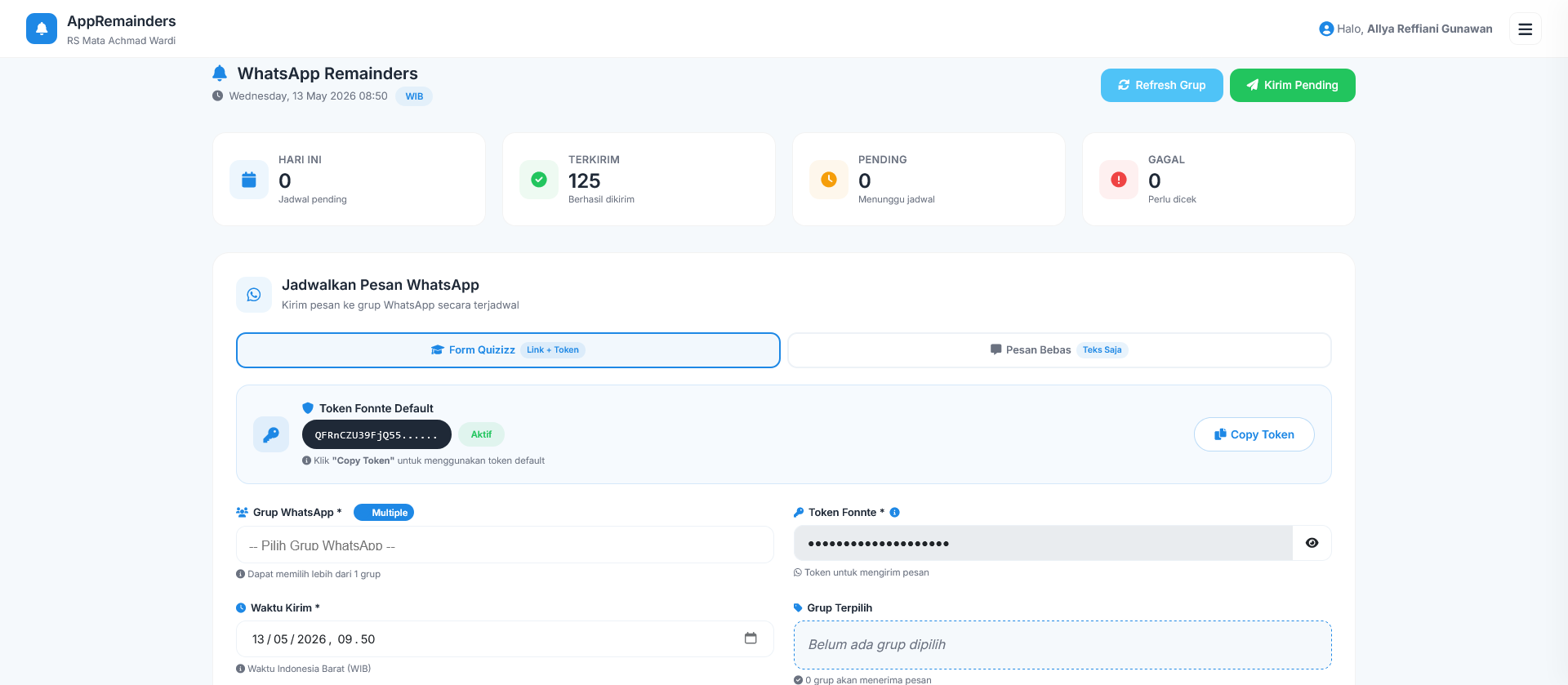Click the Kirim Pending button
The image size is (1568, 685).
pos(1292,85)
